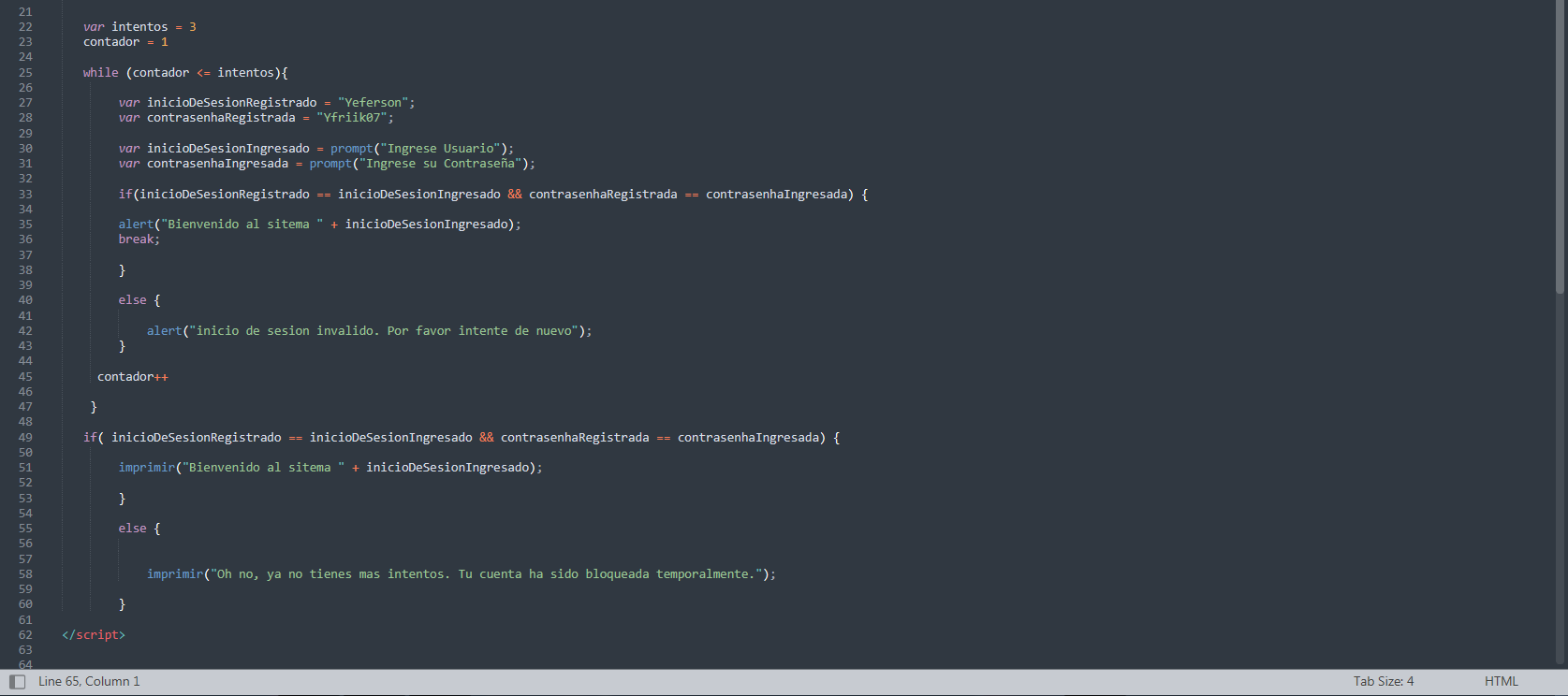Place cursor on "contador = 1" line
This screenshot has width=1568, height=696.
click(125, 42)
